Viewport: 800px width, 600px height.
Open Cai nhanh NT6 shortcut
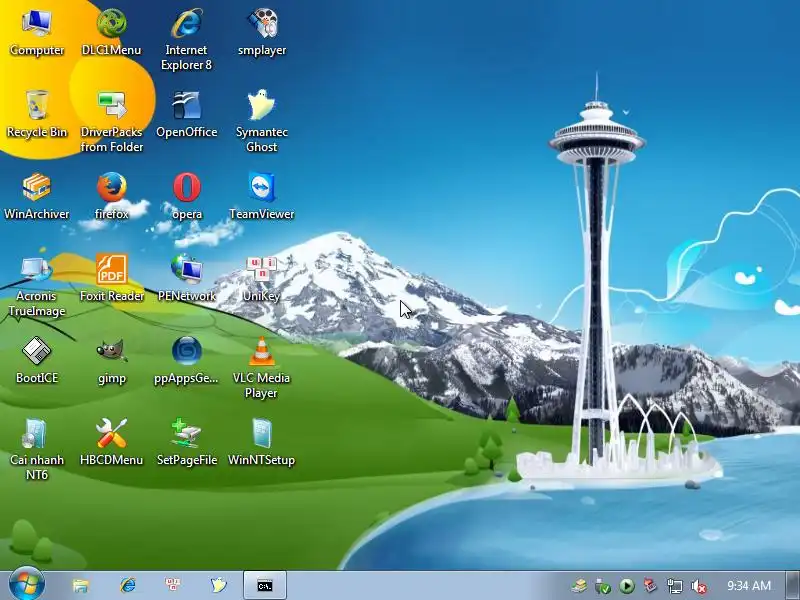click(37, 450)
